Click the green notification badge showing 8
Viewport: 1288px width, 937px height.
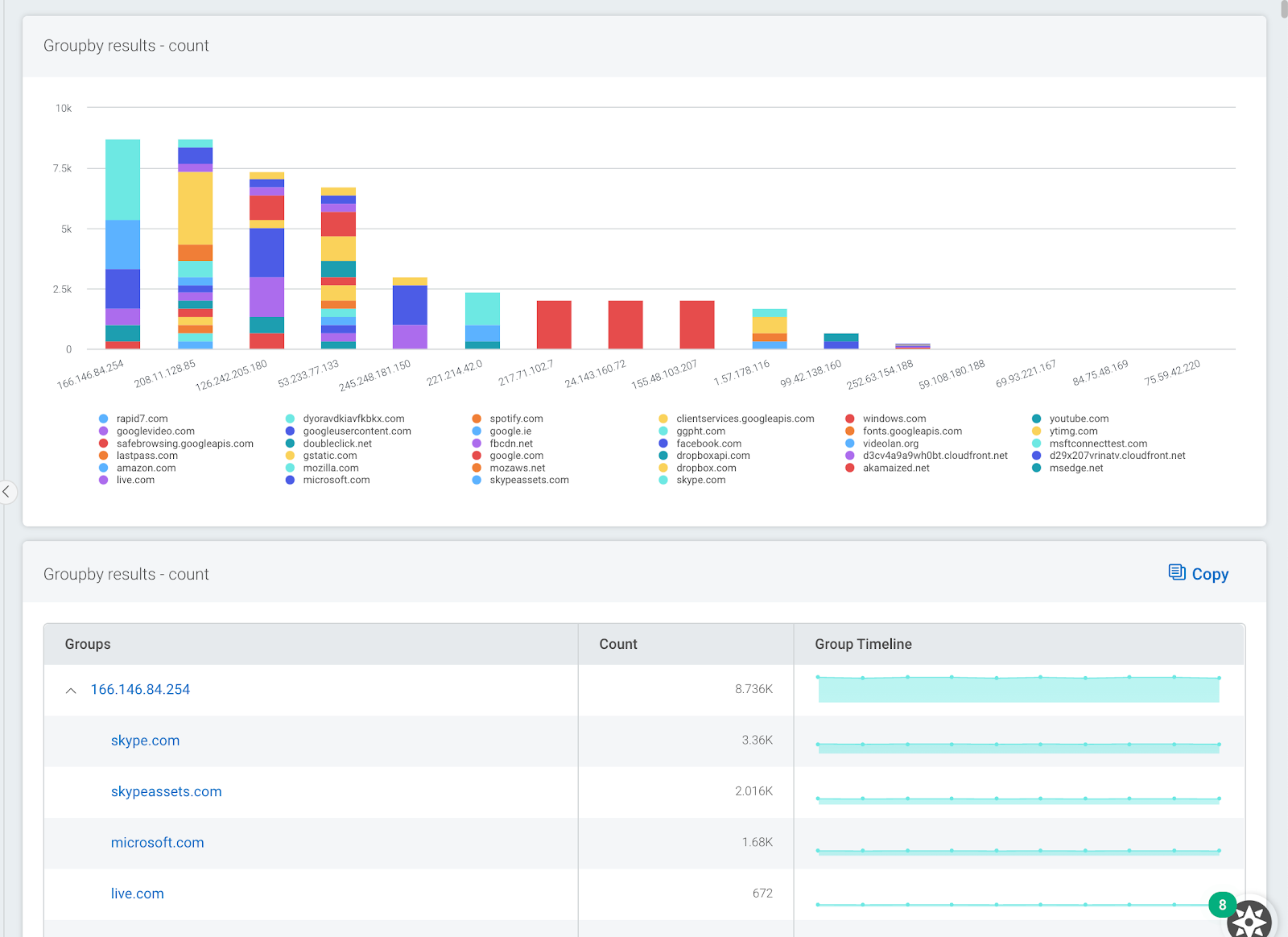coord(1222,905)
